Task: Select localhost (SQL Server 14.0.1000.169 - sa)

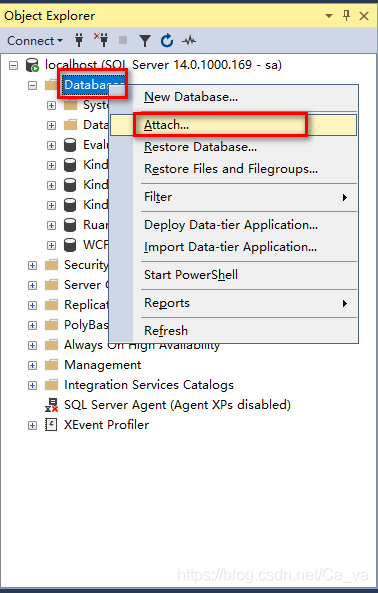Action: (x=163, y=65)
